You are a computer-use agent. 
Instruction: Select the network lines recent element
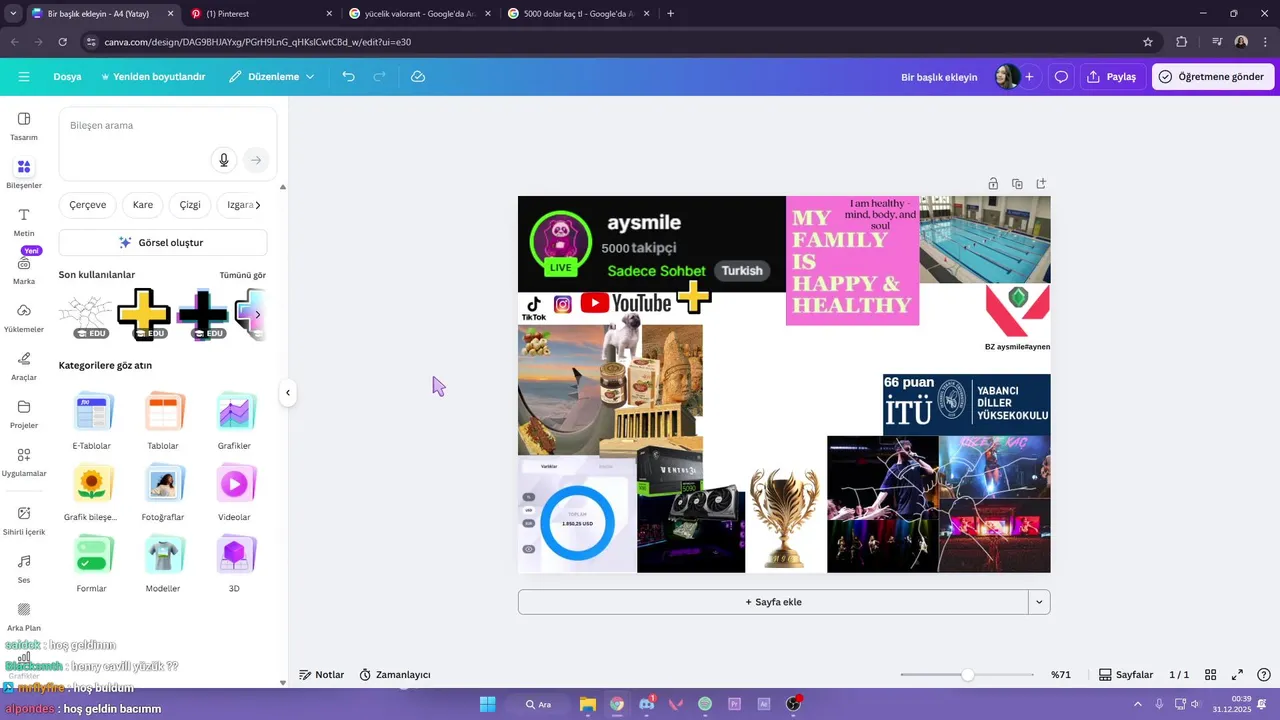(x=85, y=314)
